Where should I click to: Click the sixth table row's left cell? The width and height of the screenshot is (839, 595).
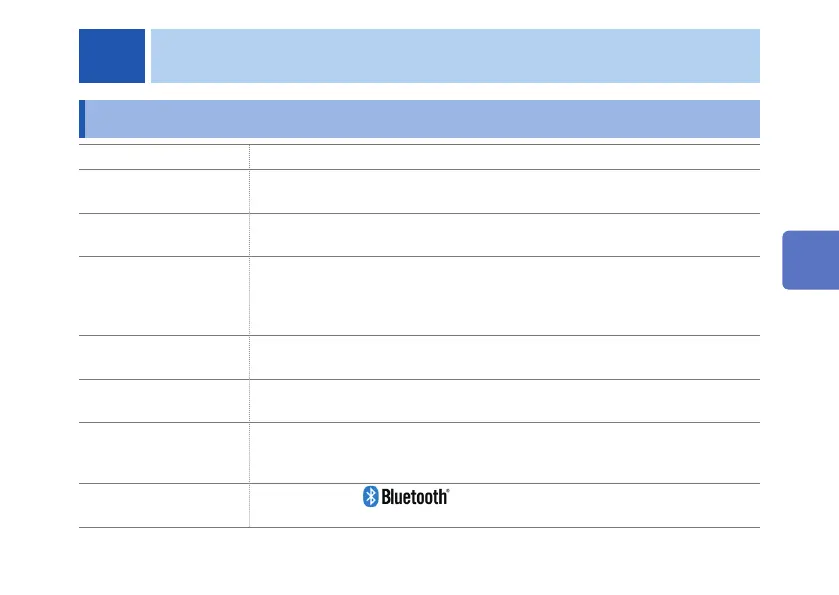pos(164,400)
